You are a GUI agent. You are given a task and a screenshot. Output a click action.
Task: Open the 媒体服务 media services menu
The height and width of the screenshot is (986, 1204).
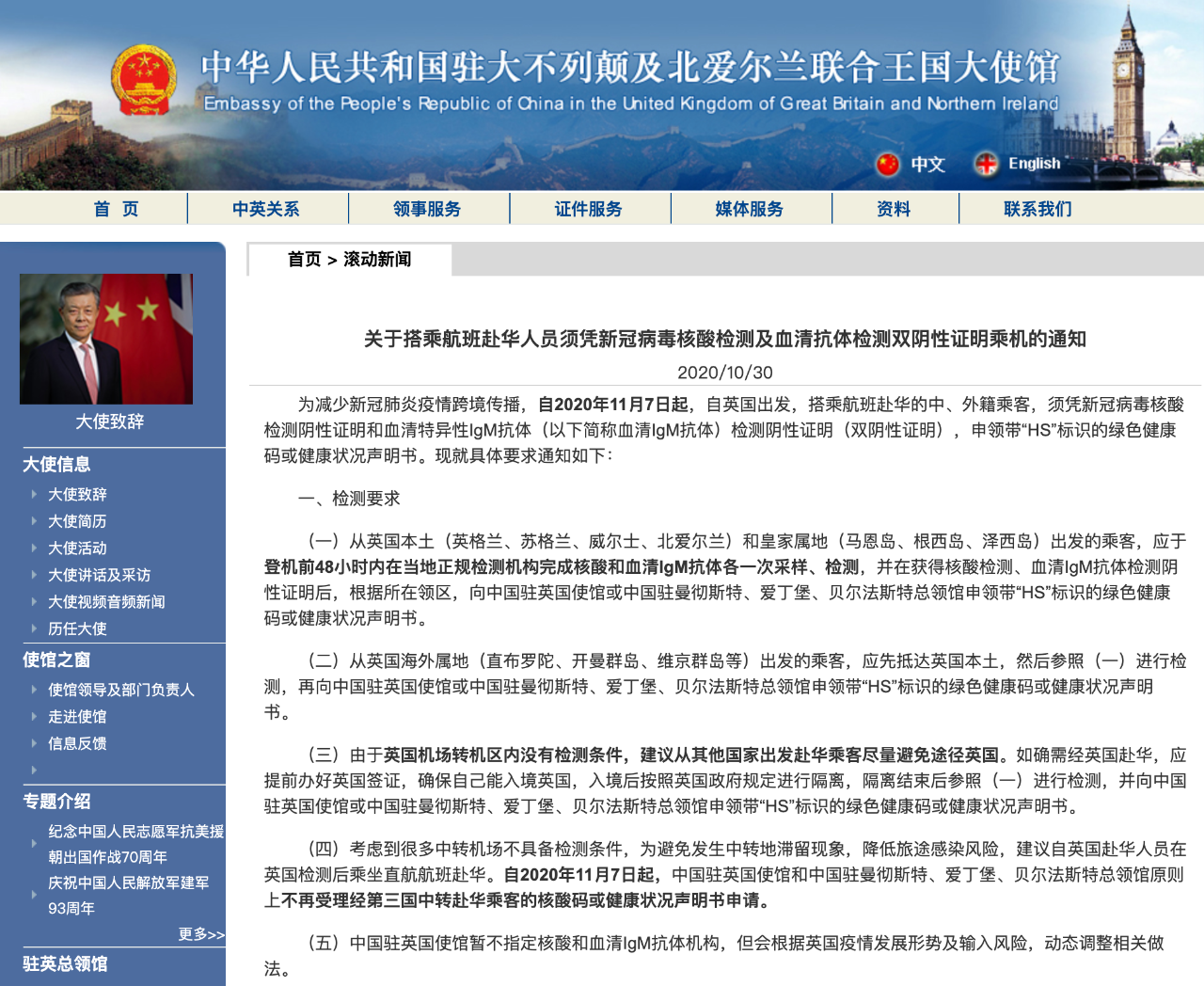point(751,209)
